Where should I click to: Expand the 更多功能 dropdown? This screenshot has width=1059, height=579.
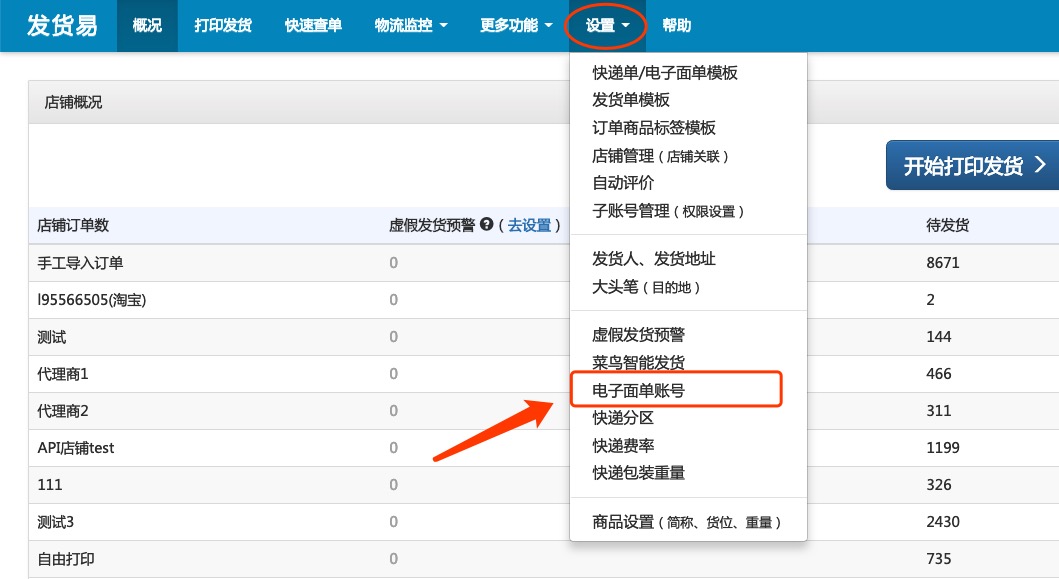516,26
